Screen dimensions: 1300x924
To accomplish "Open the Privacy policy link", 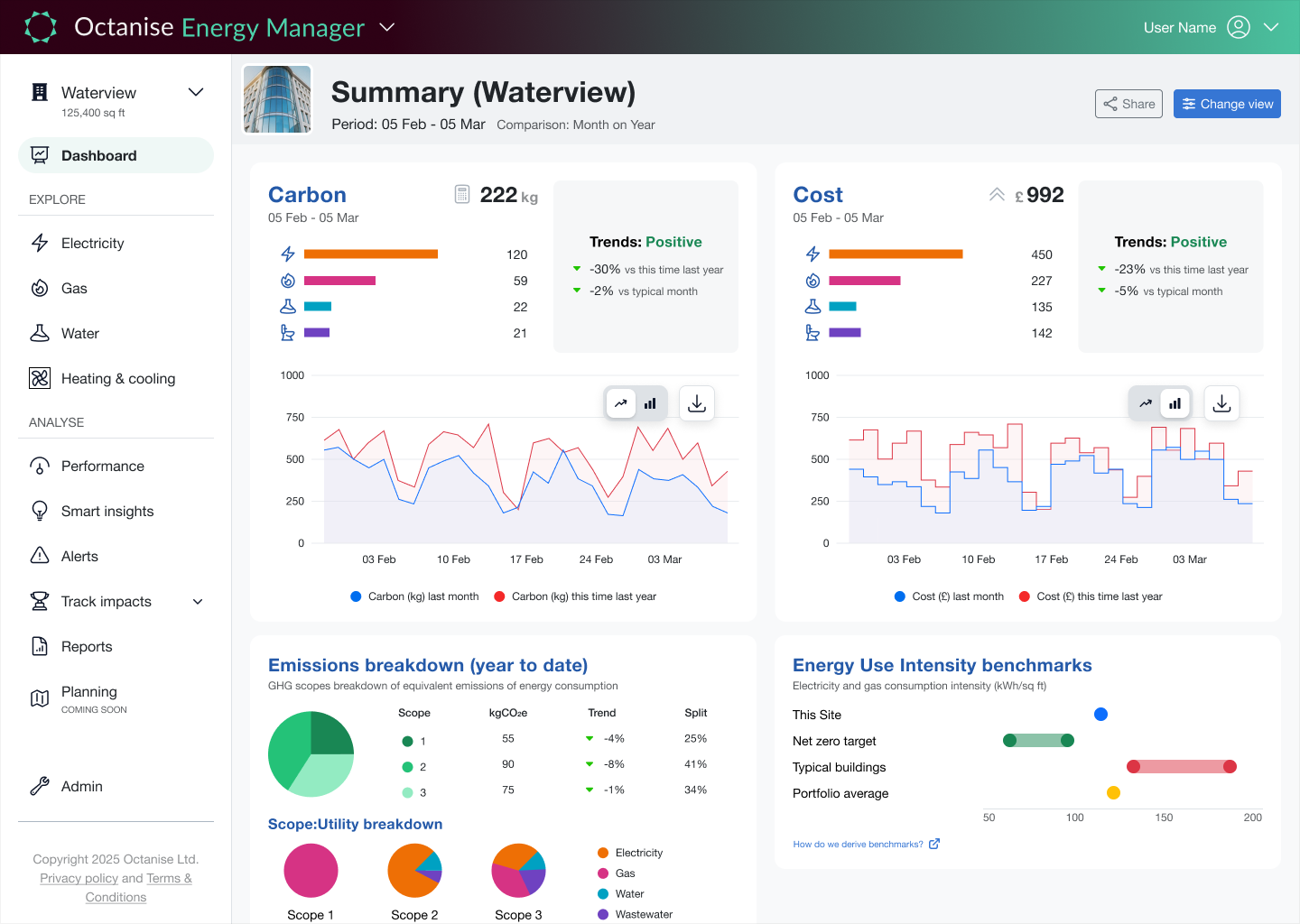I will (x=79, y=878).
